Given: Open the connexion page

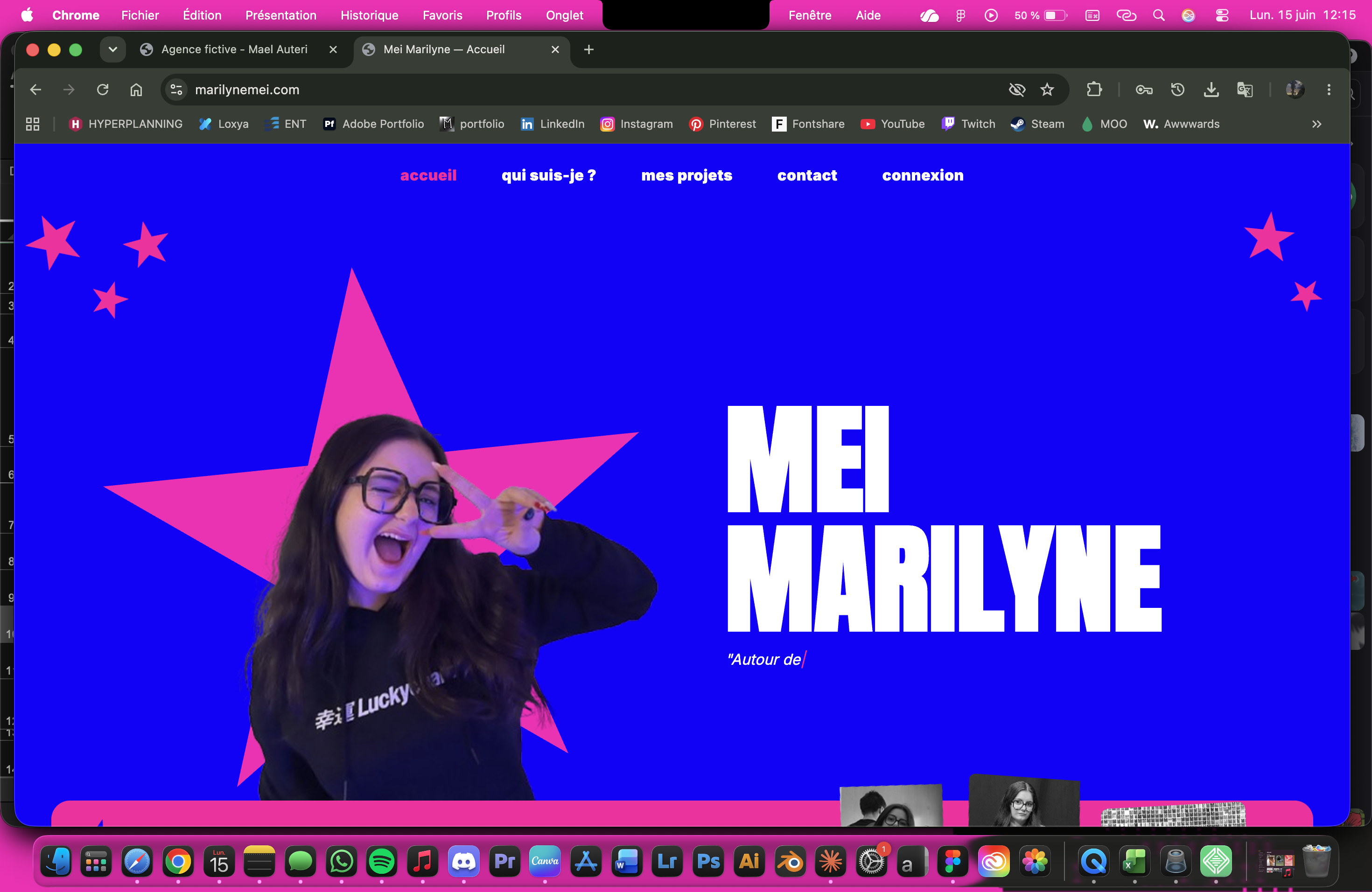Looking at the screenshot, I should click(923, 175).
